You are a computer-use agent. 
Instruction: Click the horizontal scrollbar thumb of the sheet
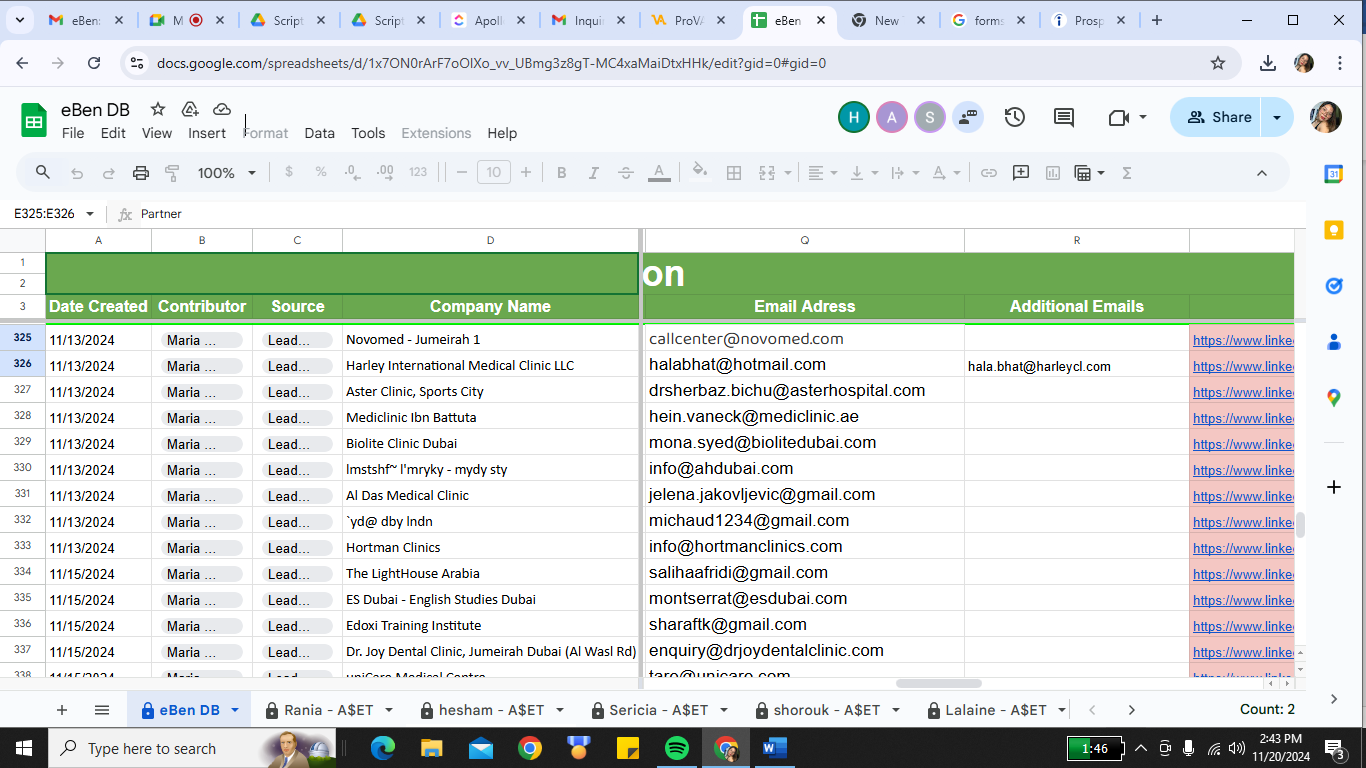(939, 684)
